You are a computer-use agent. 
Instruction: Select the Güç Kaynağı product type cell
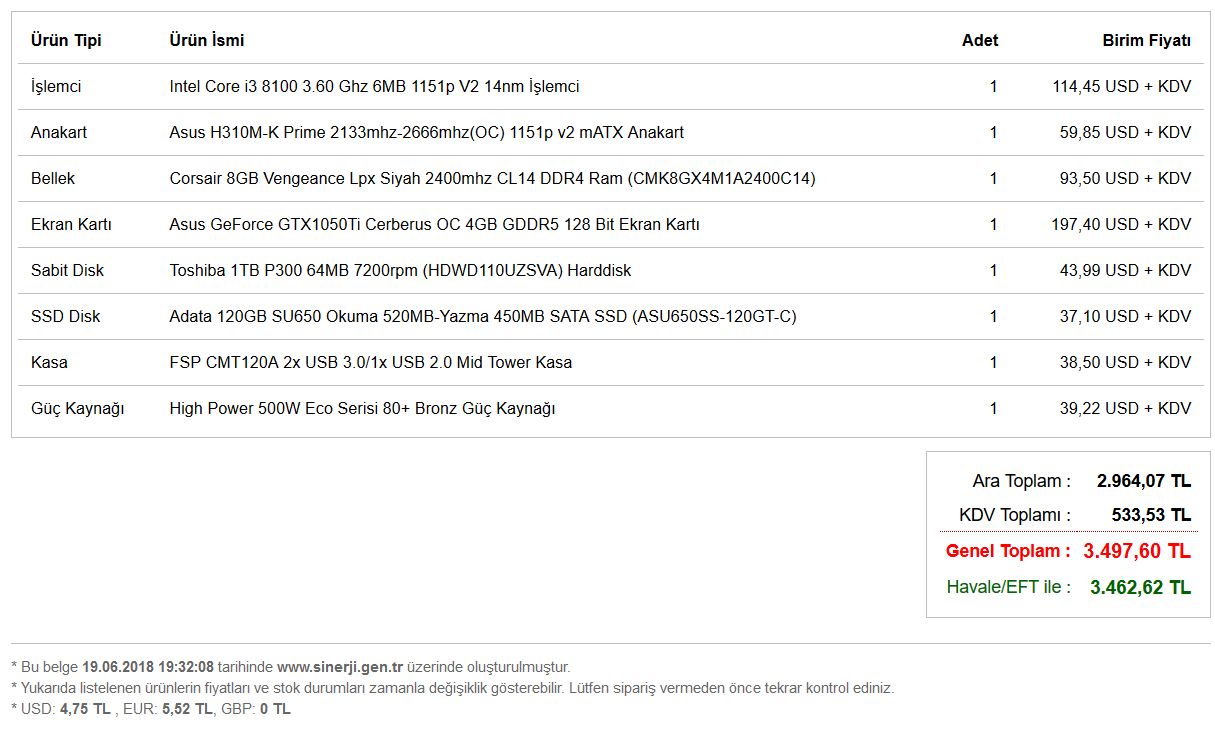[78, 409]
